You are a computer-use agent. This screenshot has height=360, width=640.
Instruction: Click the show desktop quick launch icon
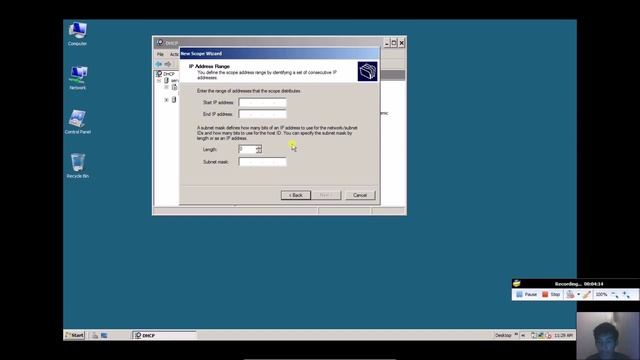104,336
